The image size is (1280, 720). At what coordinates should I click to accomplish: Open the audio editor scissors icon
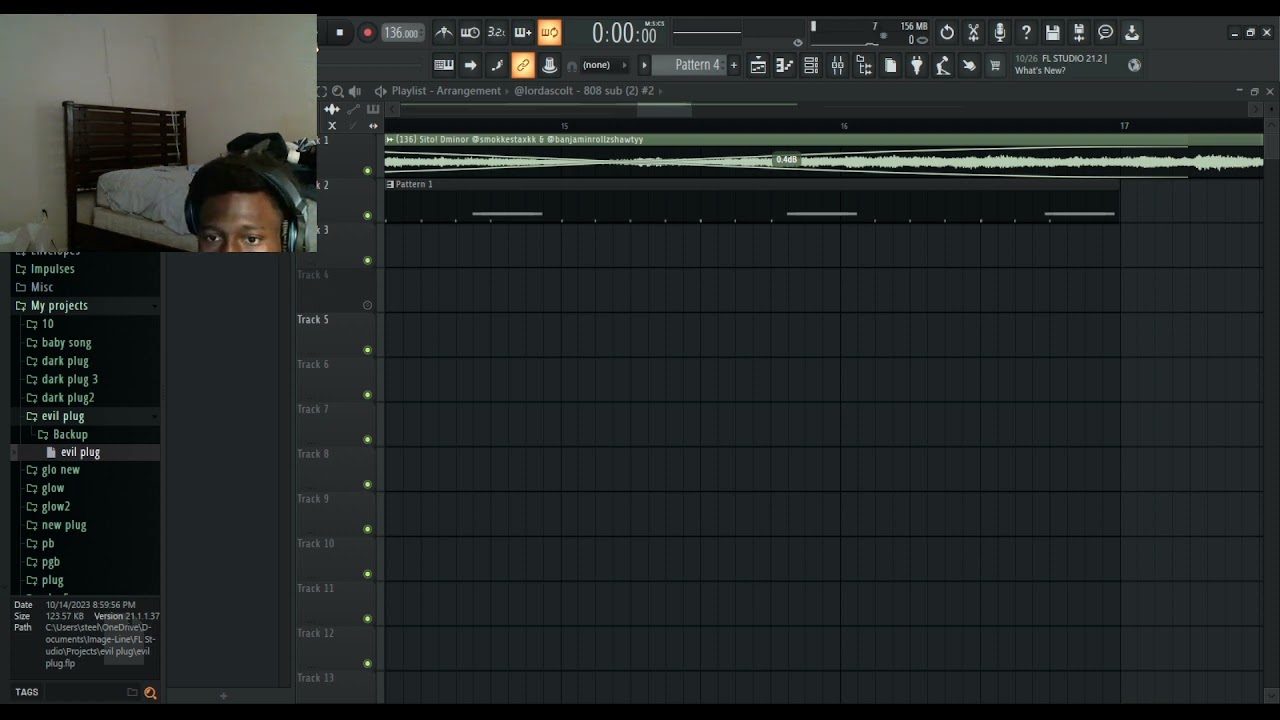click(x=973, y=33)
